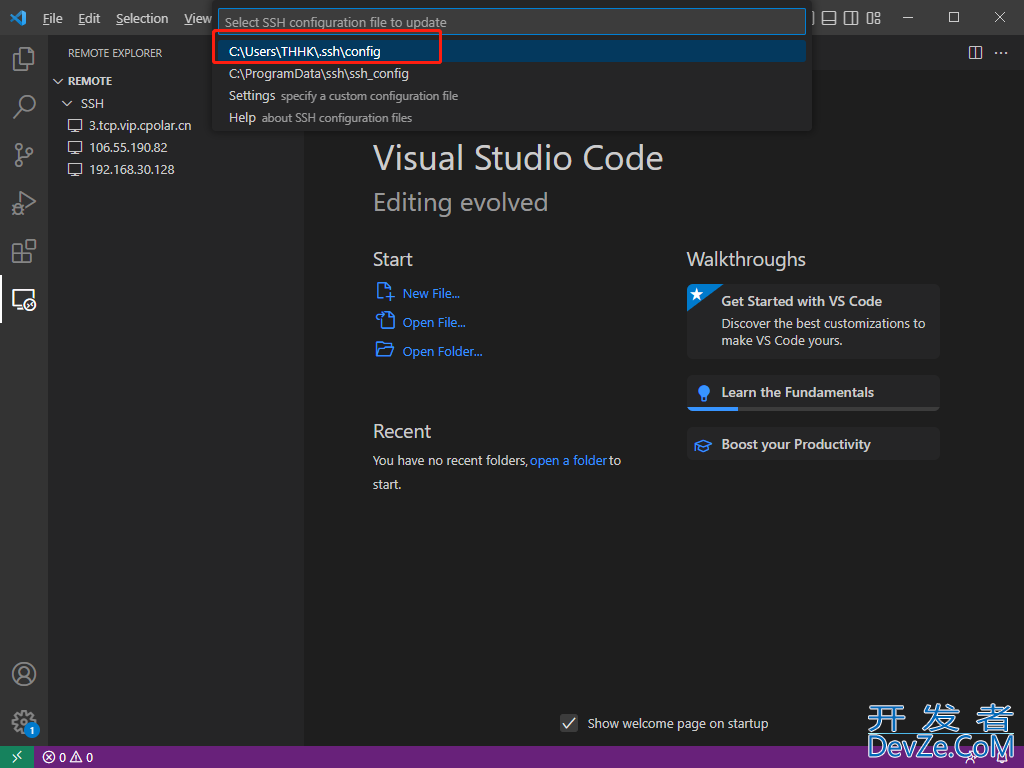1024x768 pixels.
Task: Select host 192.168.30.128
Action: (132, 170)
